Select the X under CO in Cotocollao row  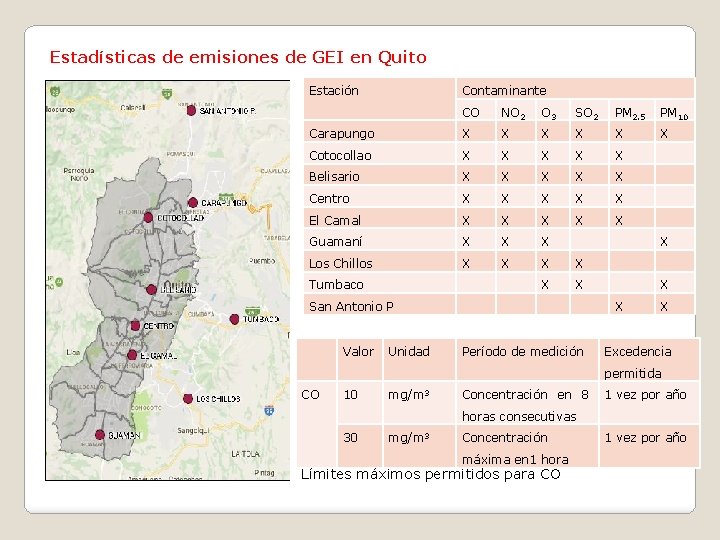pyautogui.click(x=466, y=155)
